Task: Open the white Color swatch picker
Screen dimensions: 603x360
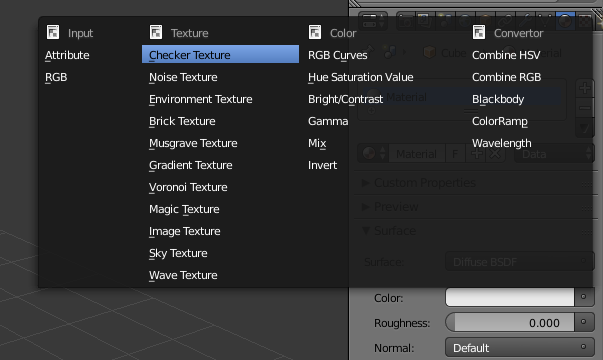Action: [x=510, y=297]
